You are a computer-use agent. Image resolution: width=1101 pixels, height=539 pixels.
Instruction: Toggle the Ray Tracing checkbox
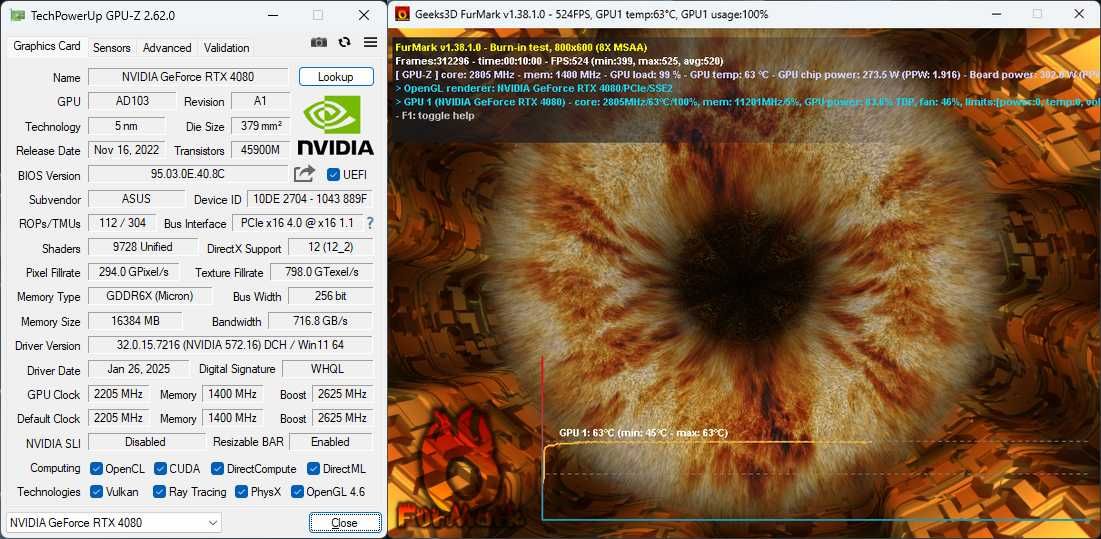(x=159, y=491)
